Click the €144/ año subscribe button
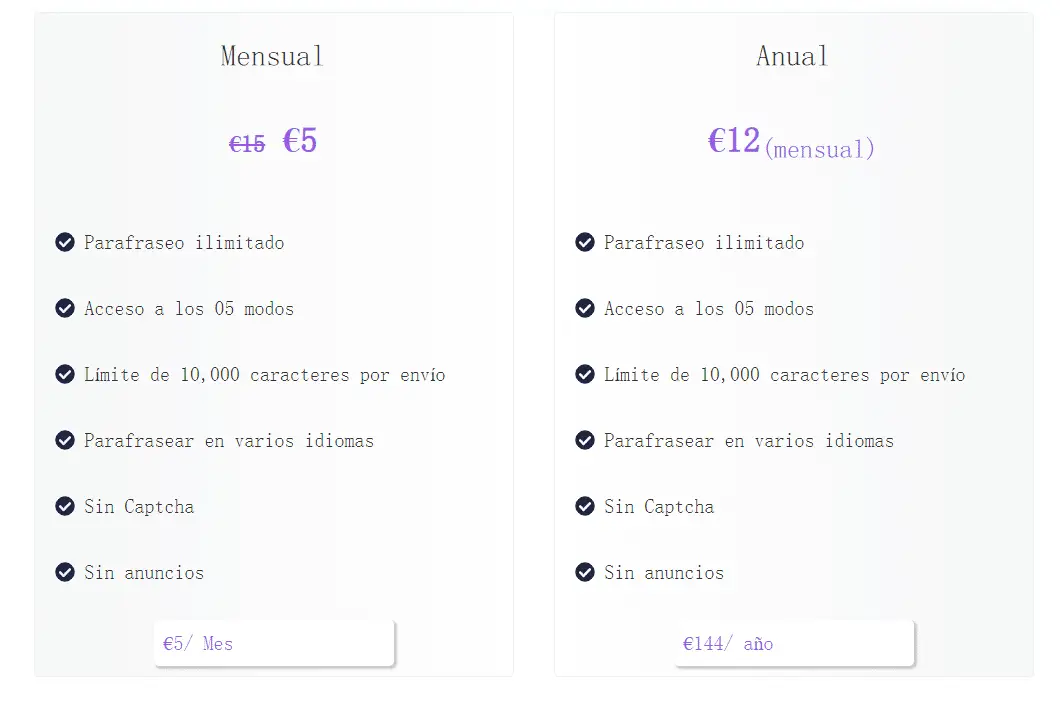Image resolution: width=1060 pixels, height=723 pixels. (794, 643)
